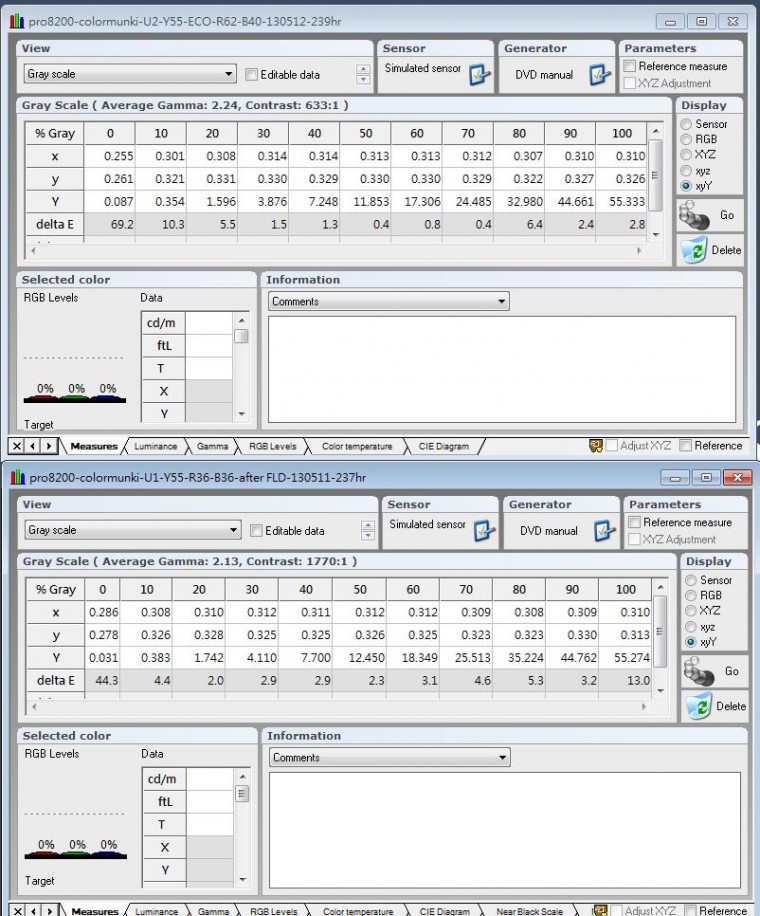Click horizontal scrollbar left arrow in bottom window table
Screen dimensions: 760x916
pos(34,707)
